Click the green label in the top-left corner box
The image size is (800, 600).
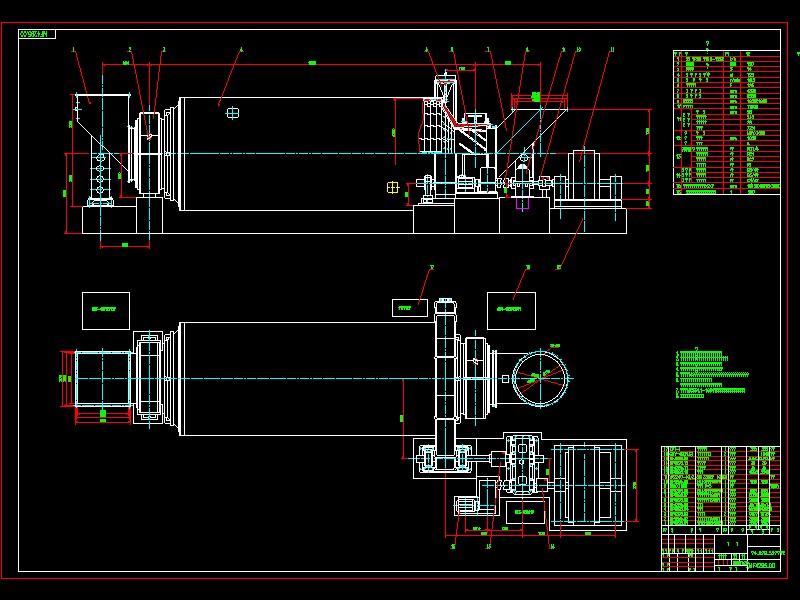coord(37,34)
